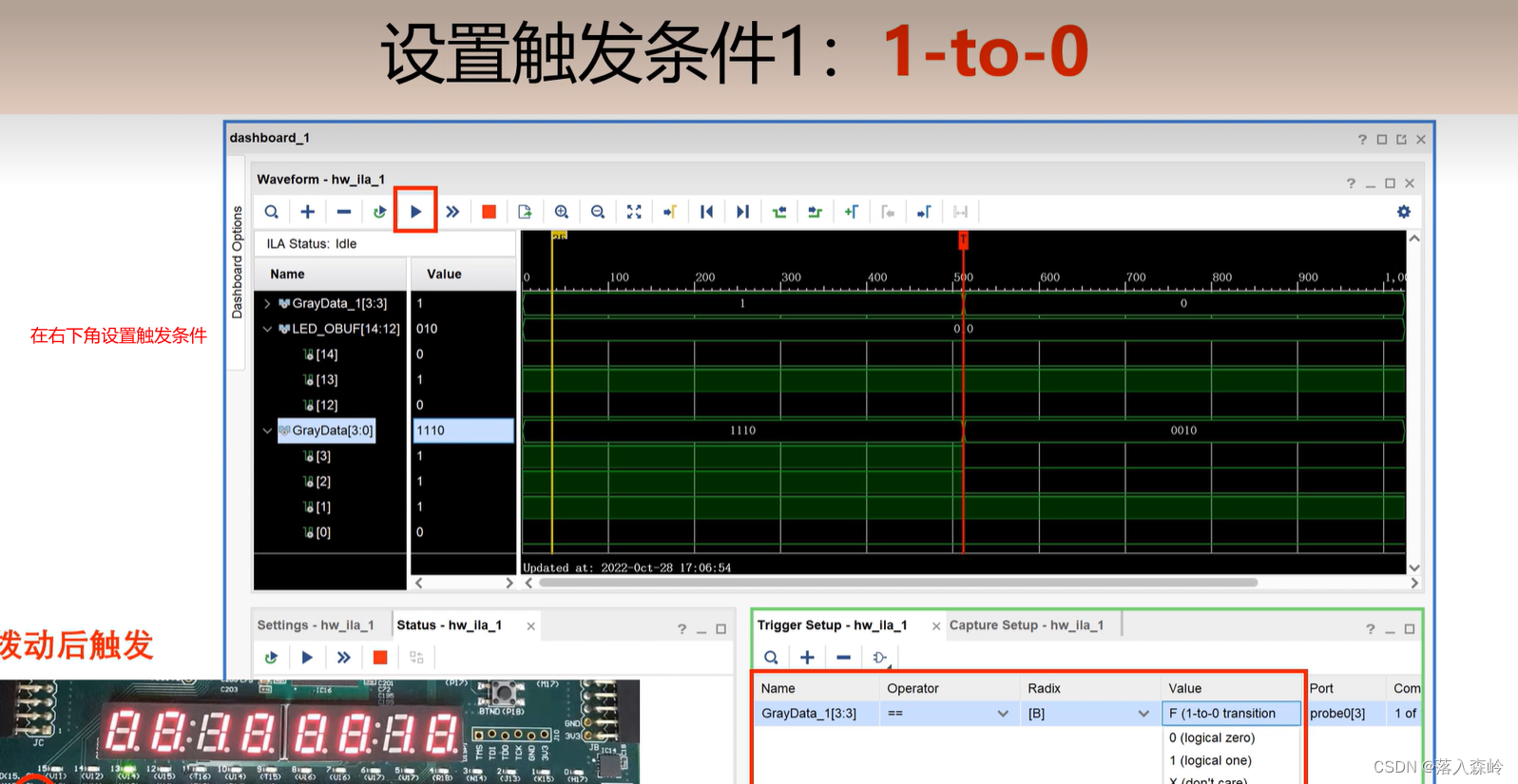
Task: Switch to Trigger Setup - hw_ila_1 tab
Action: tap(832, 625)
